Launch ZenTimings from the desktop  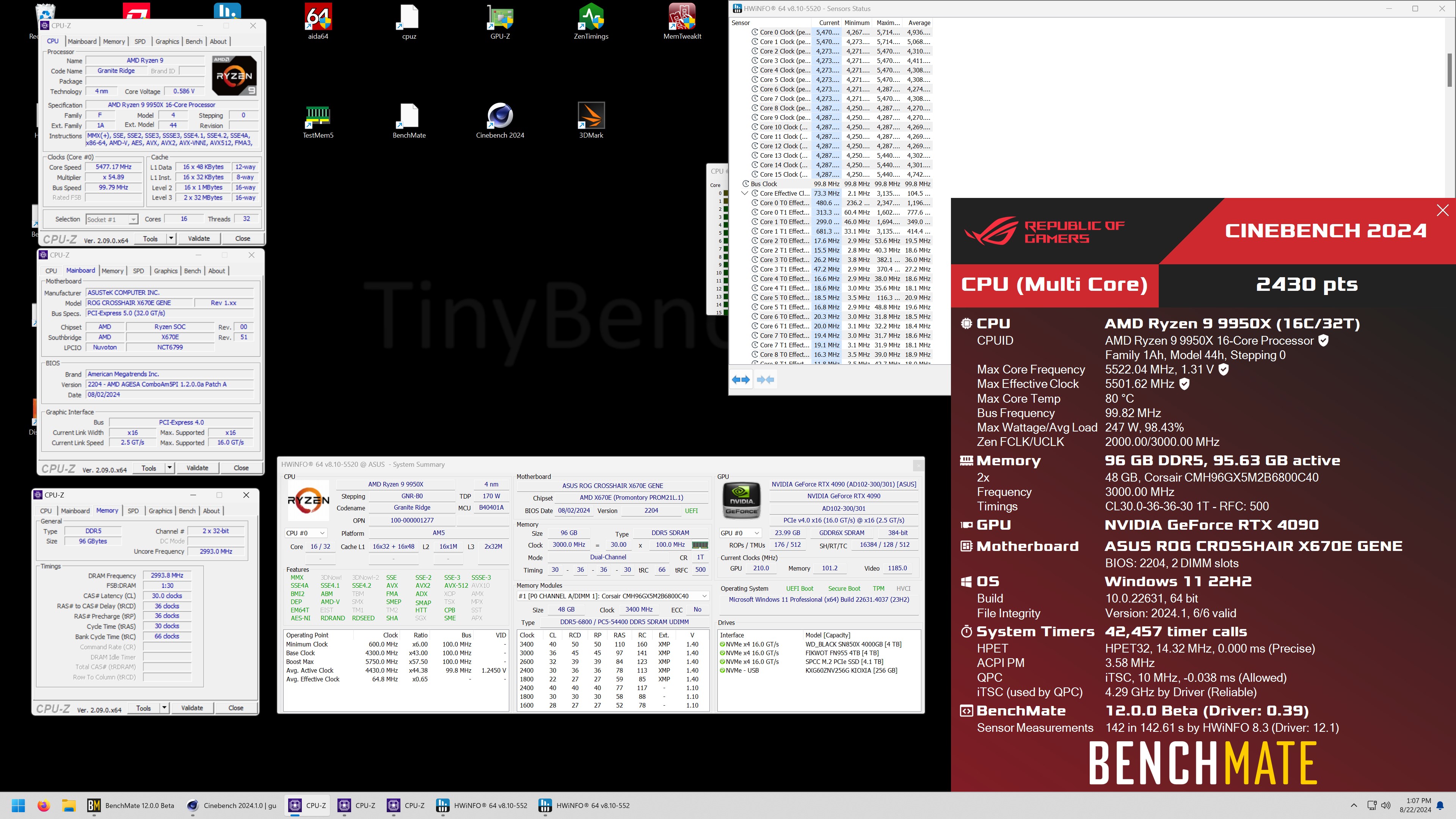591,22
